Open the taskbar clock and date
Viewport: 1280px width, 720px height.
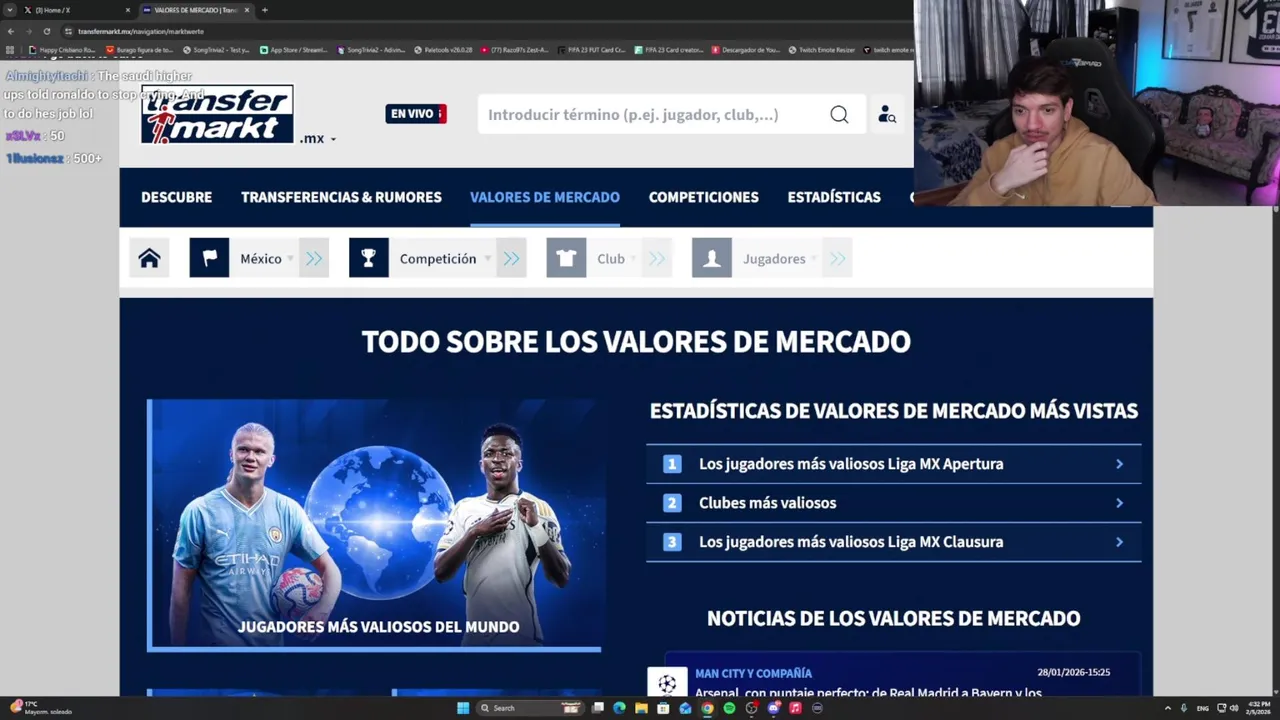[x=1258, y=708]
